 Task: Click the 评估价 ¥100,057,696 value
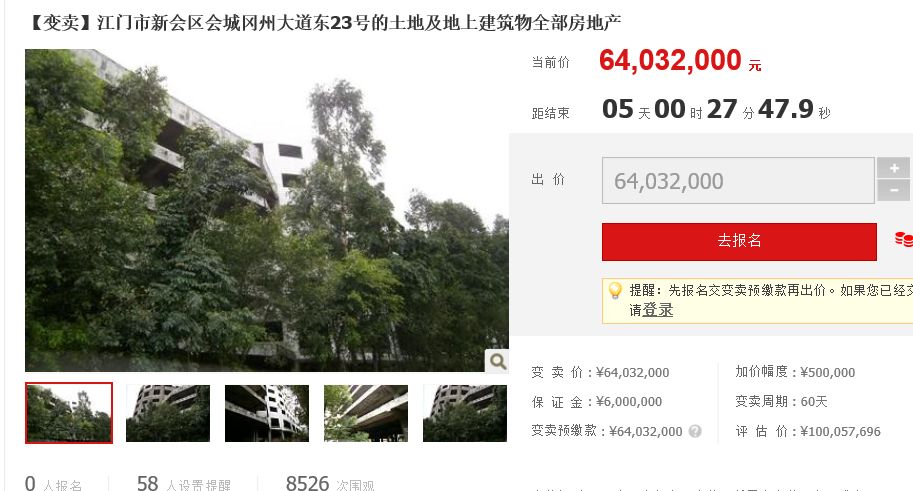(x=840, y=432)
